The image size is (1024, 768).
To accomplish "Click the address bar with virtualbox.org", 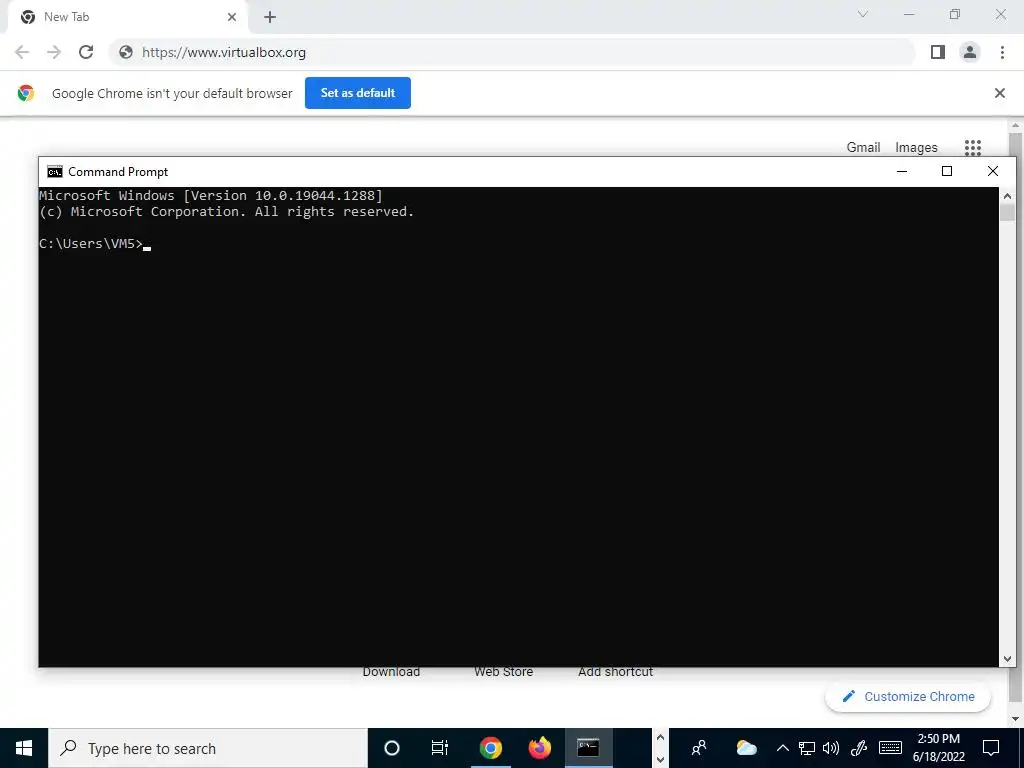I will coord(511,52).
